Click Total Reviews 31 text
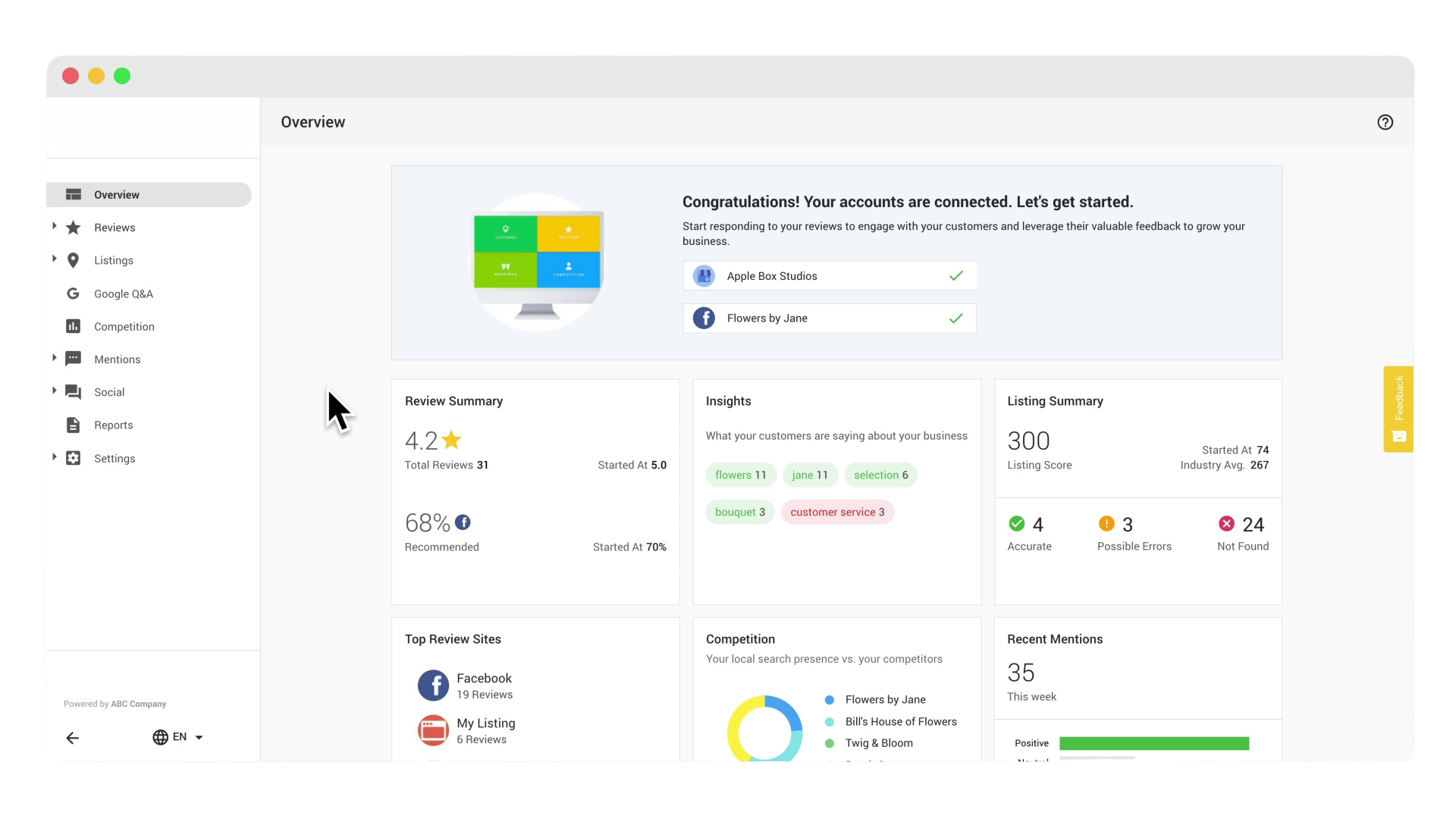Image resolution: width=1456 pixels, height=819 pixels. [446, 465]
